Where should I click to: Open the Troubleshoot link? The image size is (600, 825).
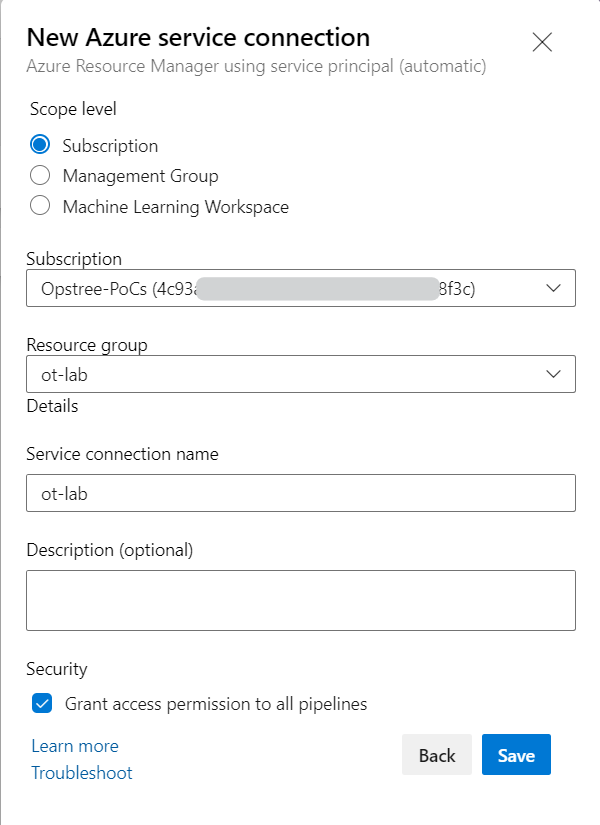tap(82, 772)
